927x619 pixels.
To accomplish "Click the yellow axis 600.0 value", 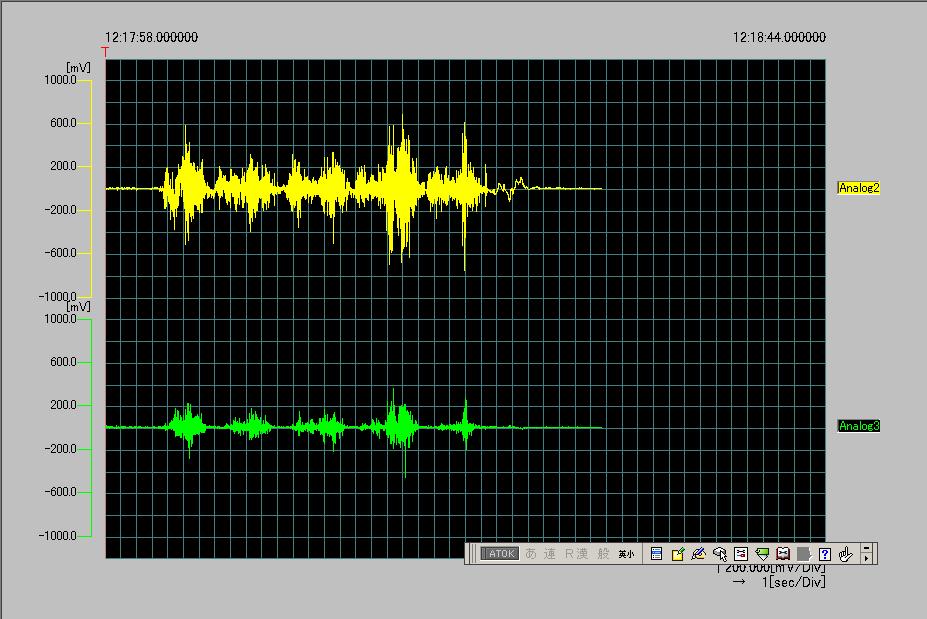I will (x=63, y=123).
